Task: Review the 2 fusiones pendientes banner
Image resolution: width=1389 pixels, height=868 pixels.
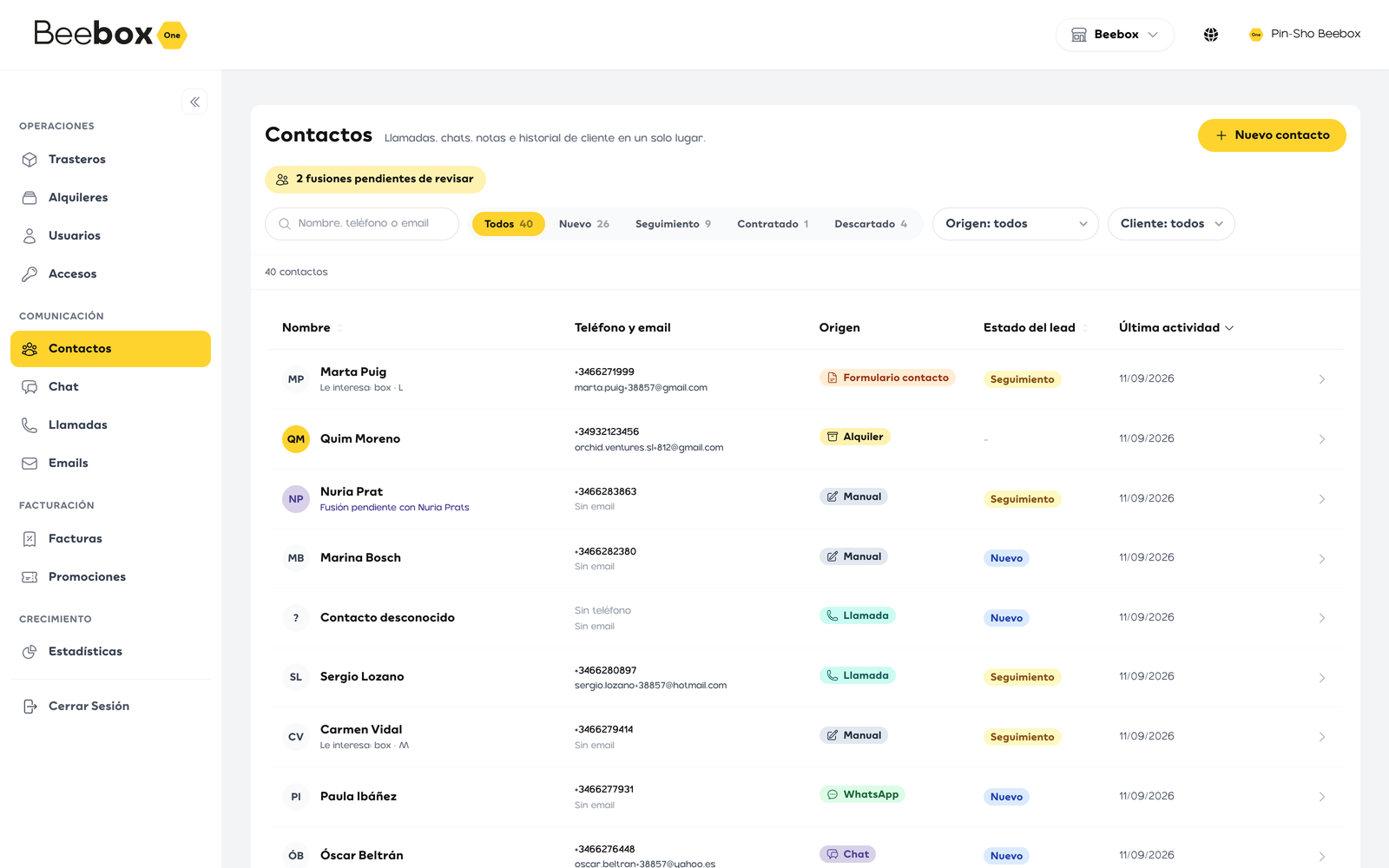Action: tap(375, 180)
